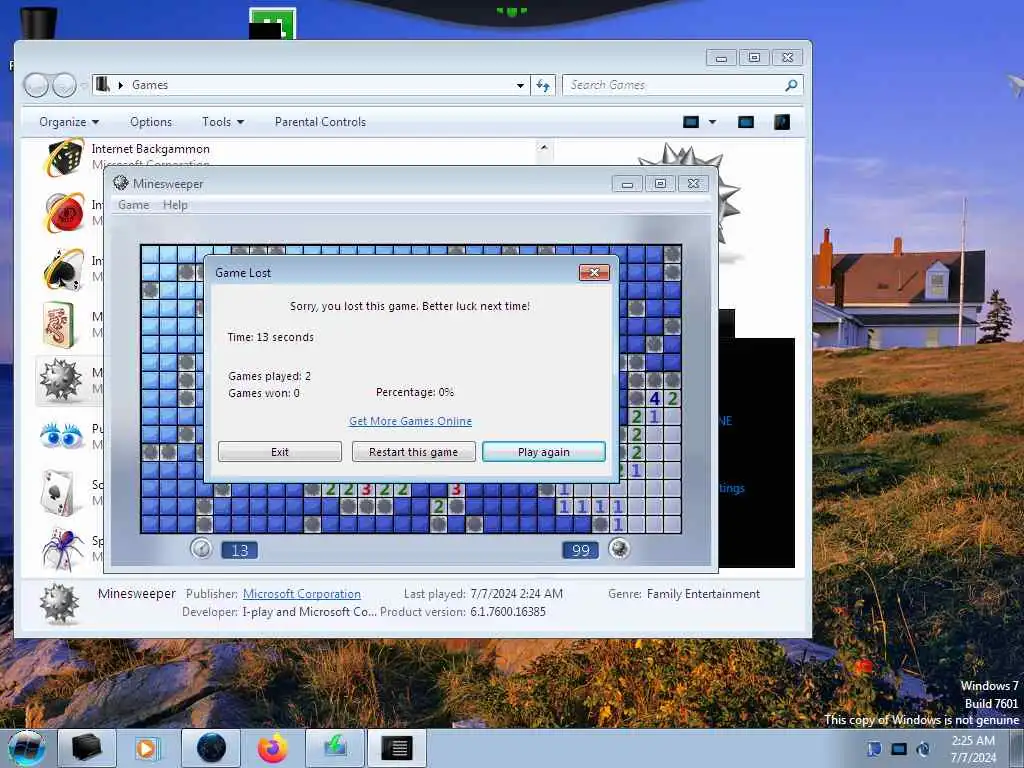
Task: Open Minesweeper Help menu
Action: coord(175,205)
